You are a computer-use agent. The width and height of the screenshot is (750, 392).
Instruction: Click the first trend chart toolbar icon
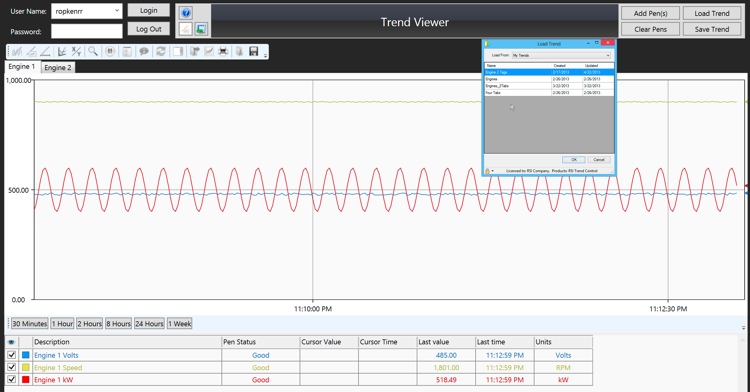click(17, 51)
